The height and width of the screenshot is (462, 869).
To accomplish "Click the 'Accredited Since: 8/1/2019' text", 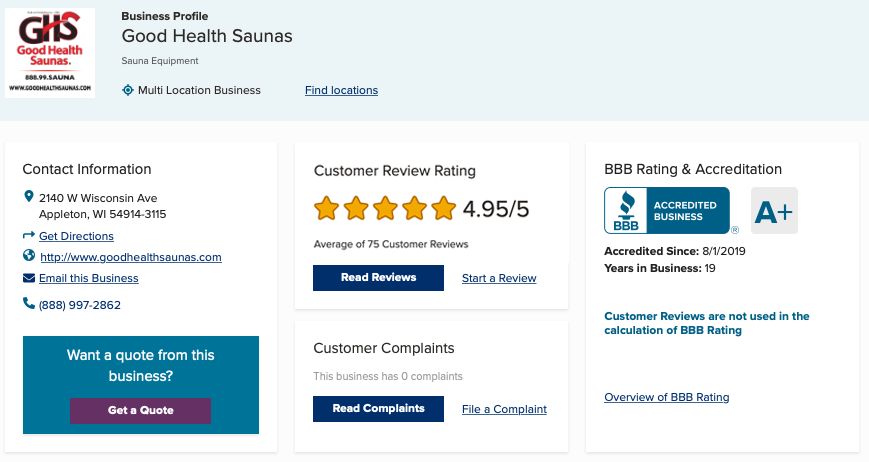I will (674, 251).
